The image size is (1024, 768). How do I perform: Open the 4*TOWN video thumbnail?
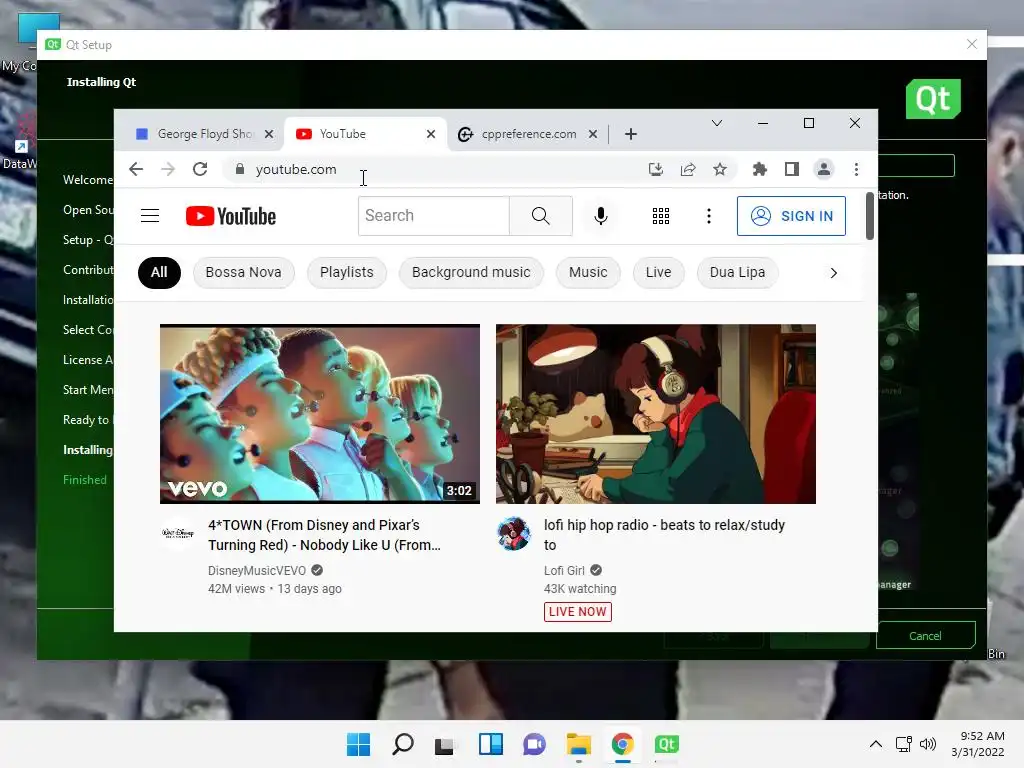pos(320,414)
